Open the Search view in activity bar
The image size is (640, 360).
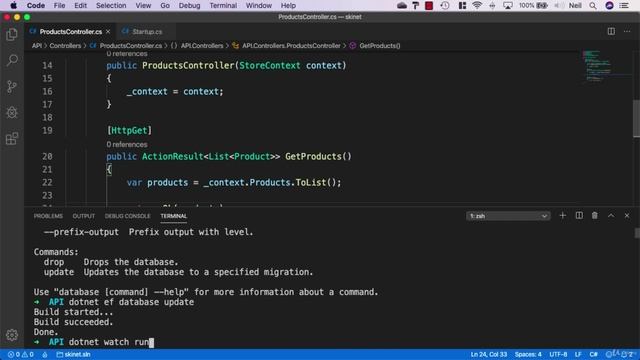coord(12,60)
